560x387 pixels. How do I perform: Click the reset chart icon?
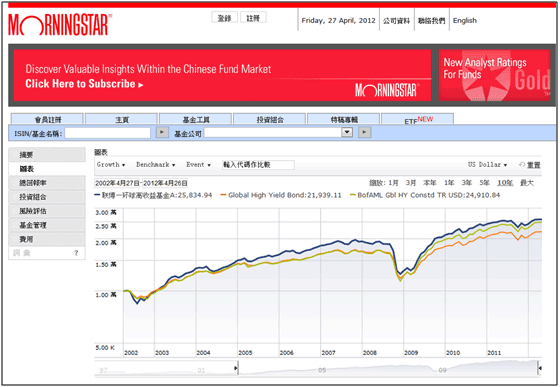[x=522, y=165]
